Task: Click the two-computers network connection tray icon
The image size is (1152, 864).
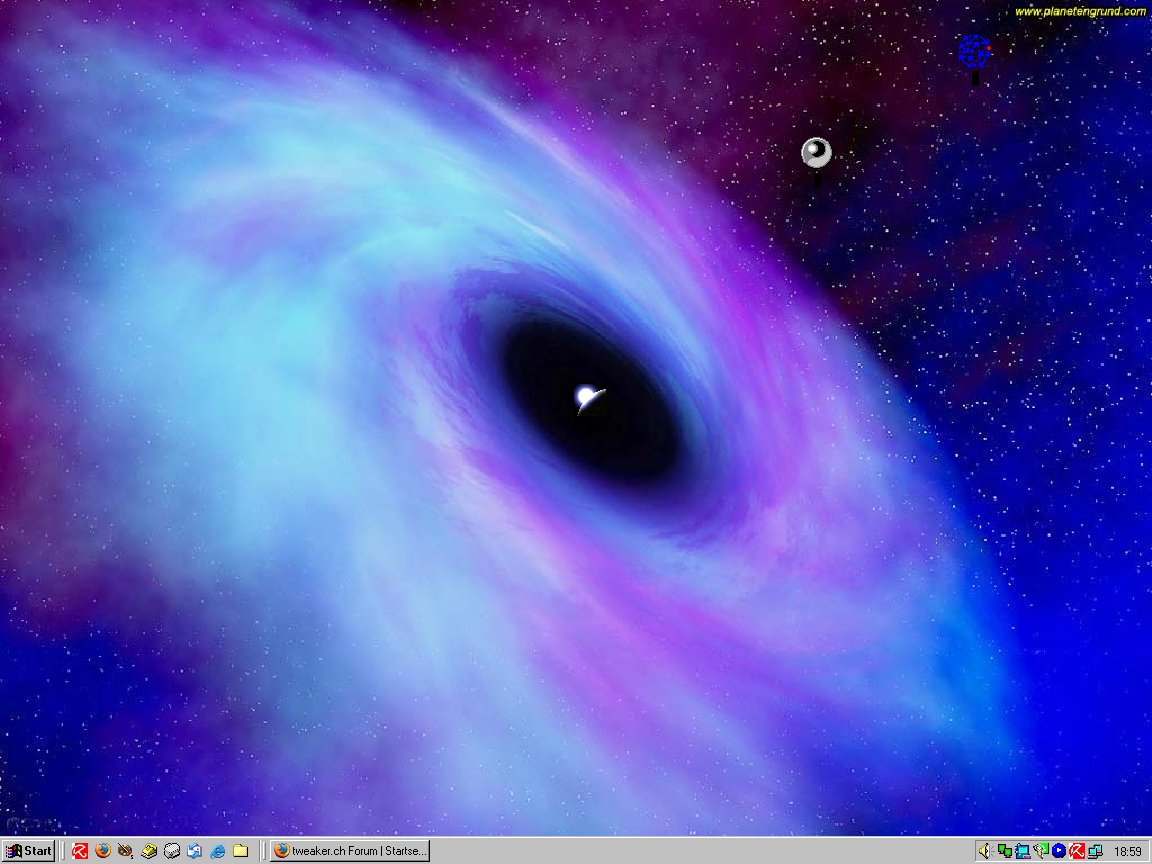Action: [x=1095, y=851]
